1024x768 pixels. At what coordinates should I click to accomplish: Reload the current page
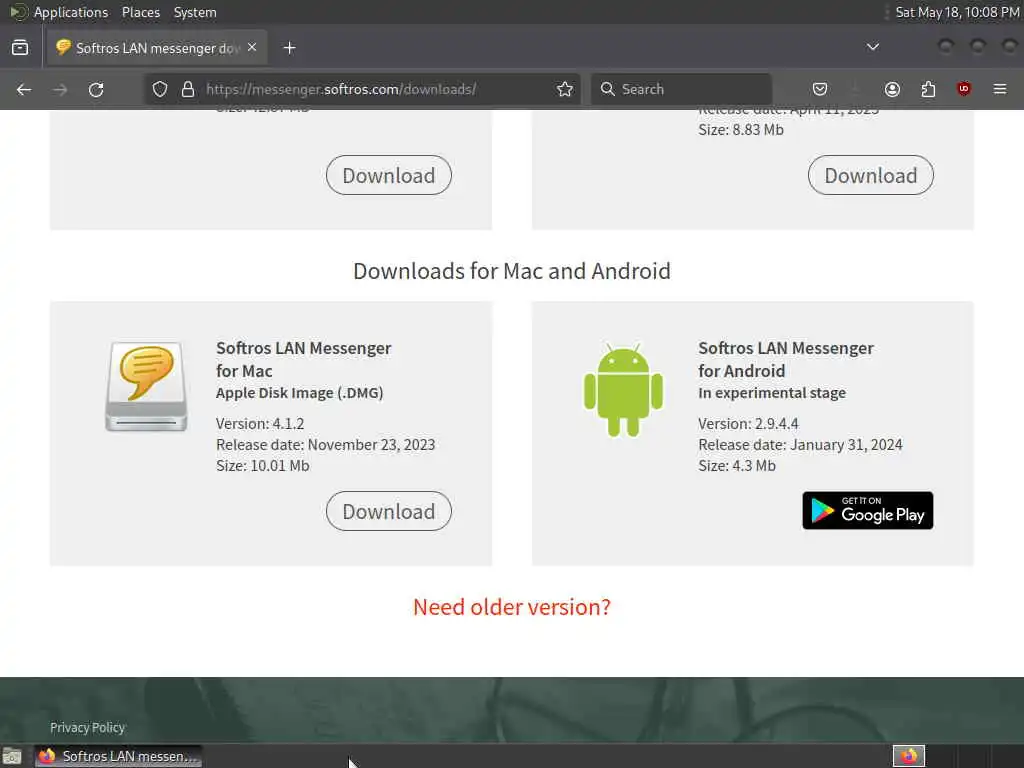point(96,89)
